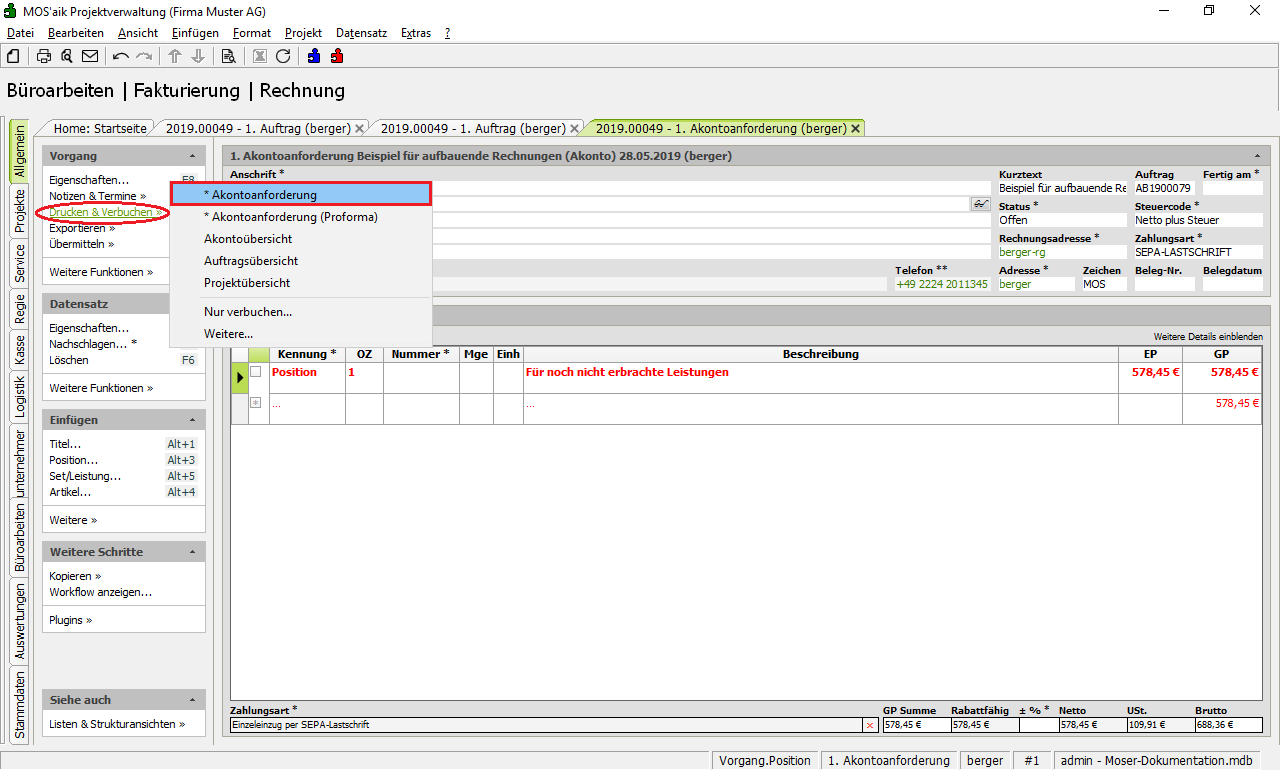This screenshot has height=770, width=1280.
Task: Open print preview with magnifier icon
Action: 67,56
